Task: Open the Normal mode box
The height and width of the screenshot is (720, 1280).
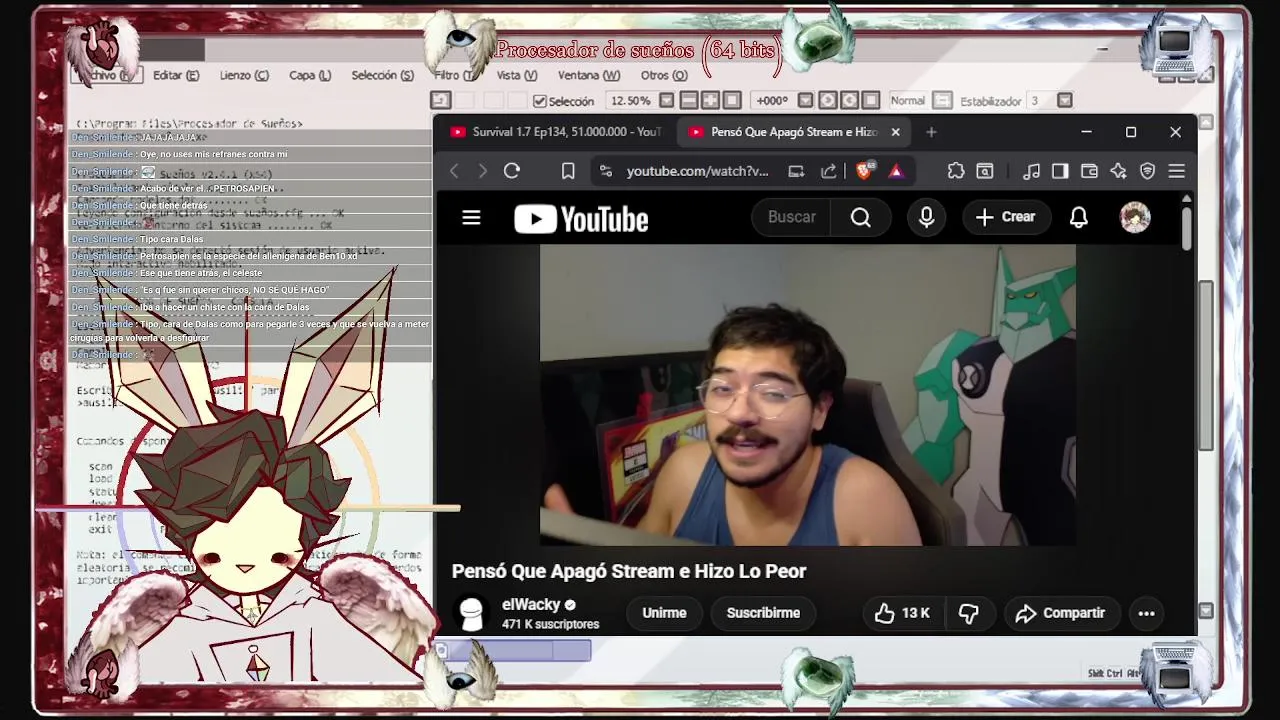Action: (x=907, y=100)
